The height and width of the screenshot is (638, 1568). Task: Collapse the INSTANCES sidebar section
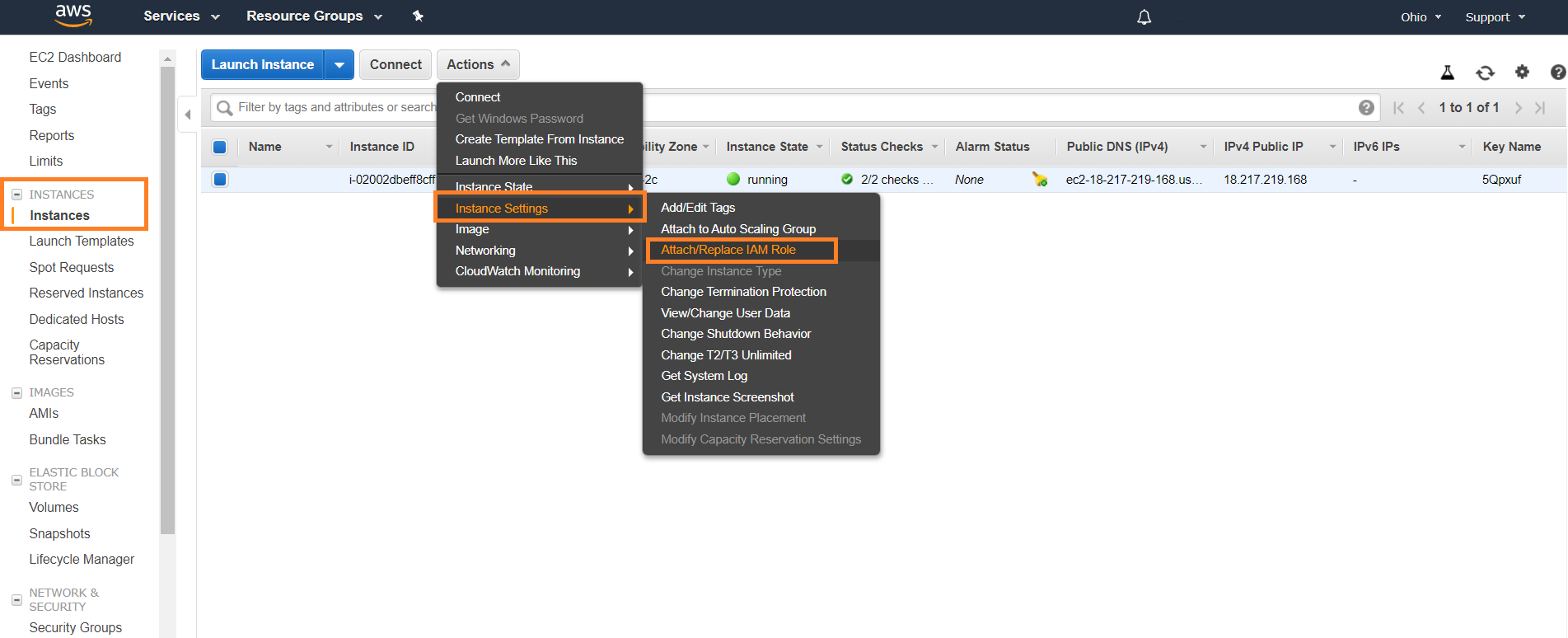[16, 195]
